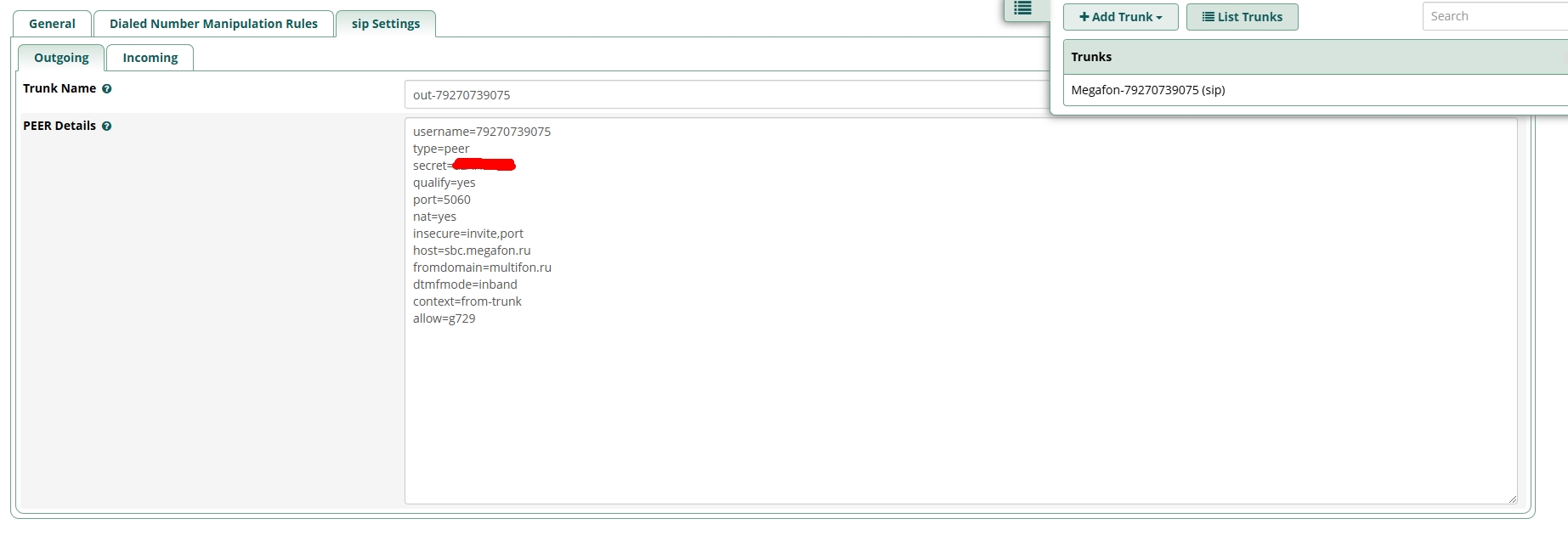Switch to the Outgoing sub-tab
The image size is (1568, 535).
tap(61, 58)
